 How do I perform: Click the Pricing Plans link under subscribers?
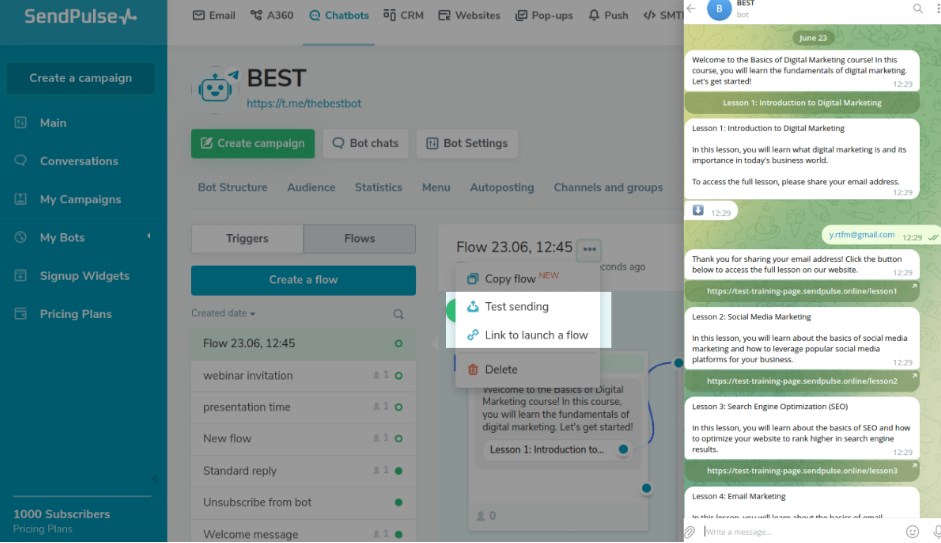[x=43, y=529]
